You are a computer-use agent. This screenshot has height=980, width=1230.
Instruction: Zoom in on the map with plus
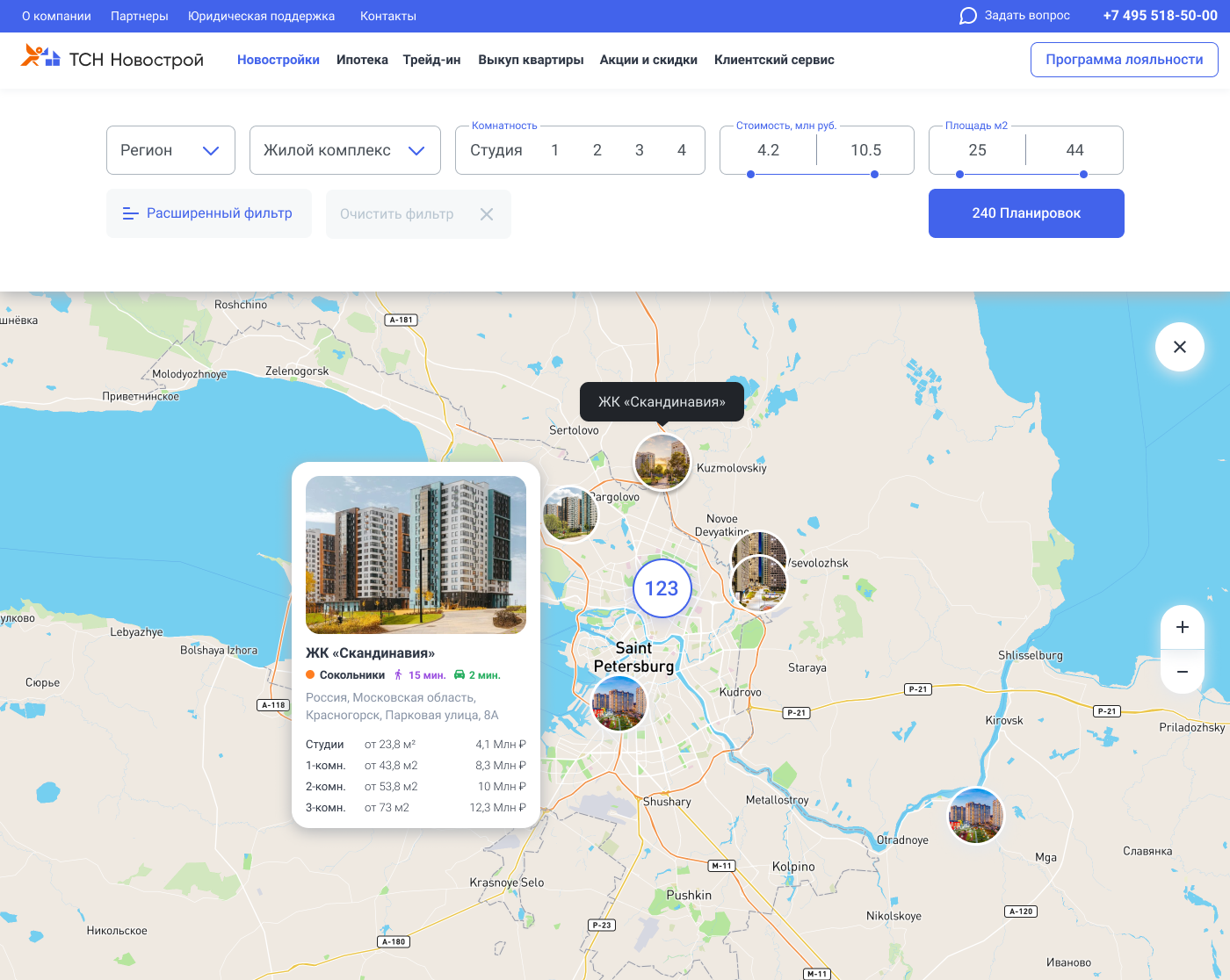tap(1183, 627)
